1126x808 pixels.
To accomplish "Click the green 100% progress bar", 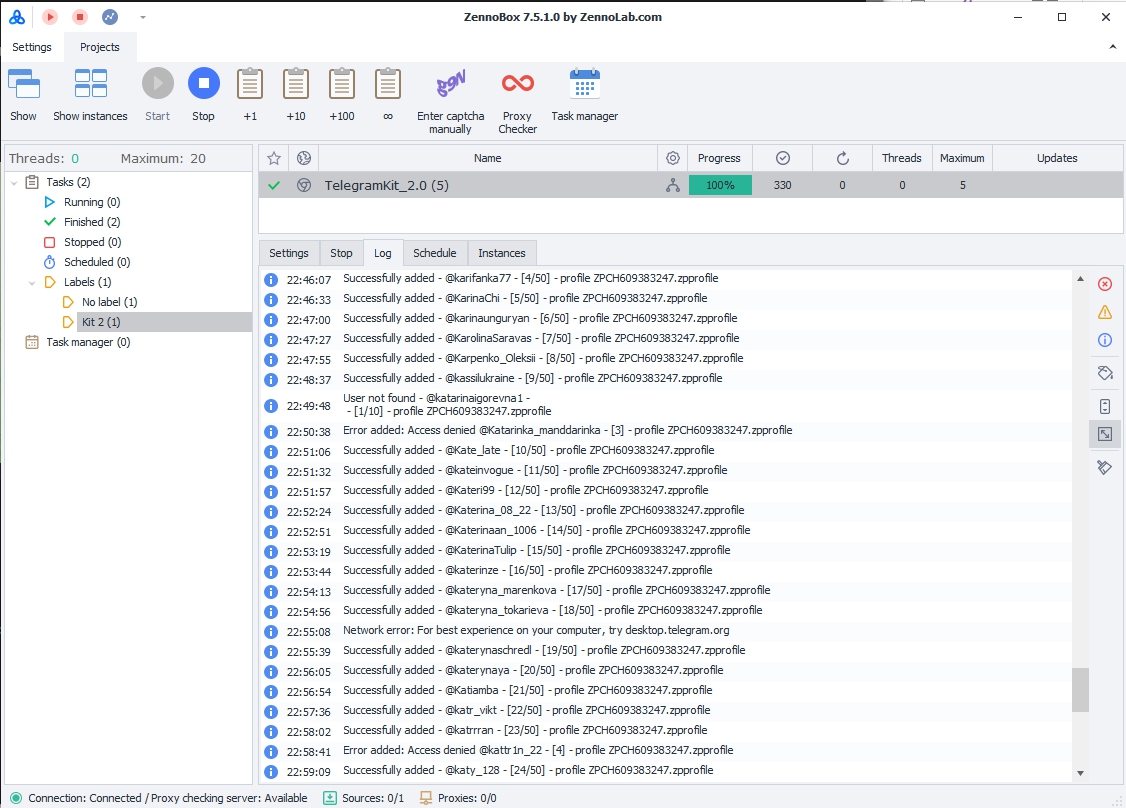I will tap(720, 185).
